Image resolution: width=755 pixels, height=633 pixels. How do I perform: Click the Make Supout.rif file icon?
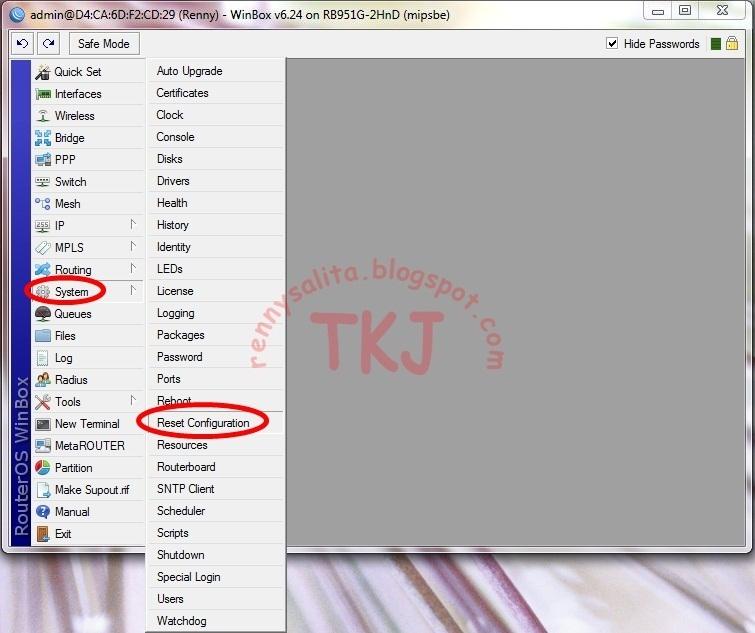(x=43, y=490)
